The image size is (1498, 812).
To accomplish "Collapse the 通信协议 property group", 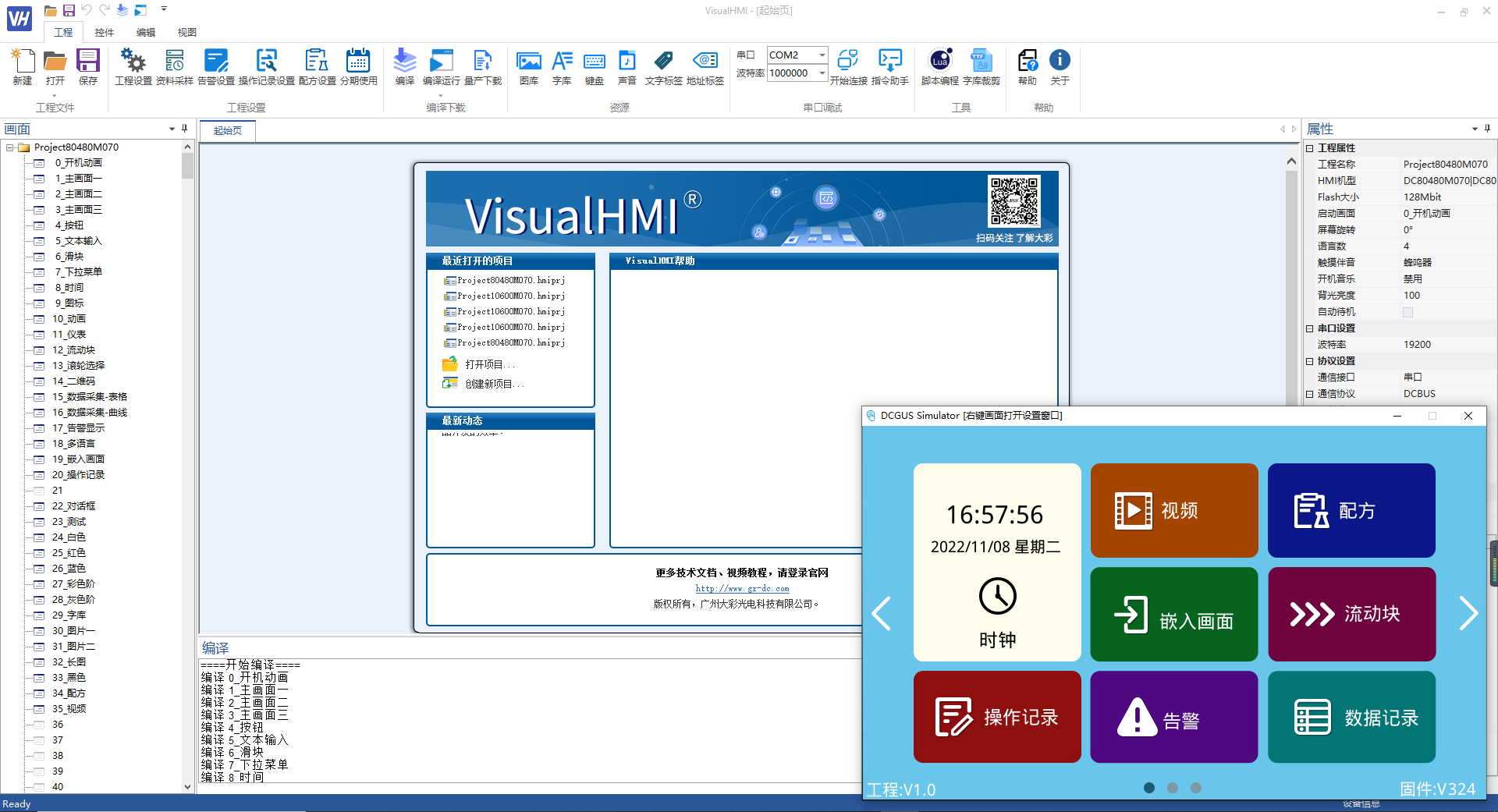I will pyautogui.click(x=1310, y=394).
